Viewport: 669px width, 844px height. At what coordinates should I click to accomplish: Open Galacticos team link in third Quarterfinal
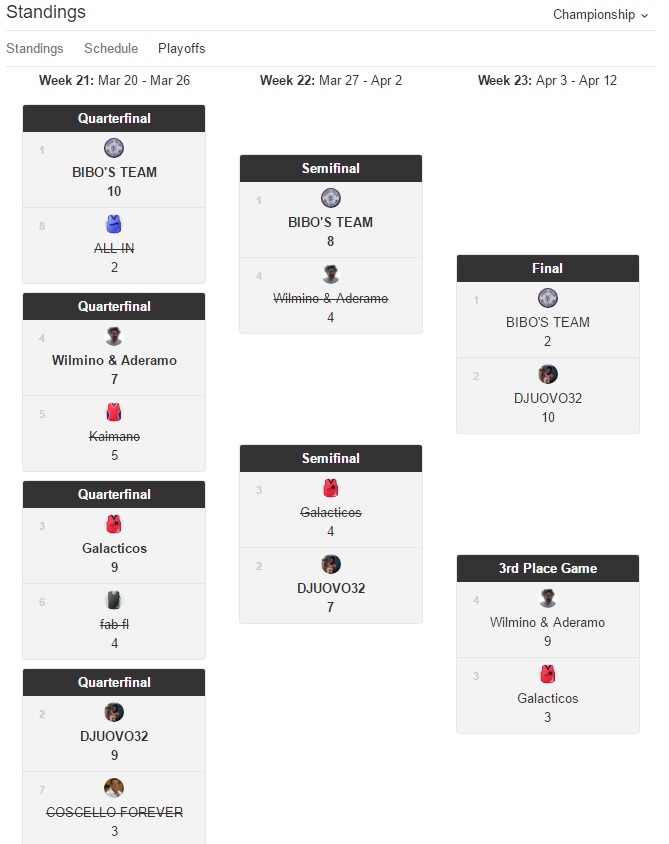pyautogui.click(x=114, y=548)
